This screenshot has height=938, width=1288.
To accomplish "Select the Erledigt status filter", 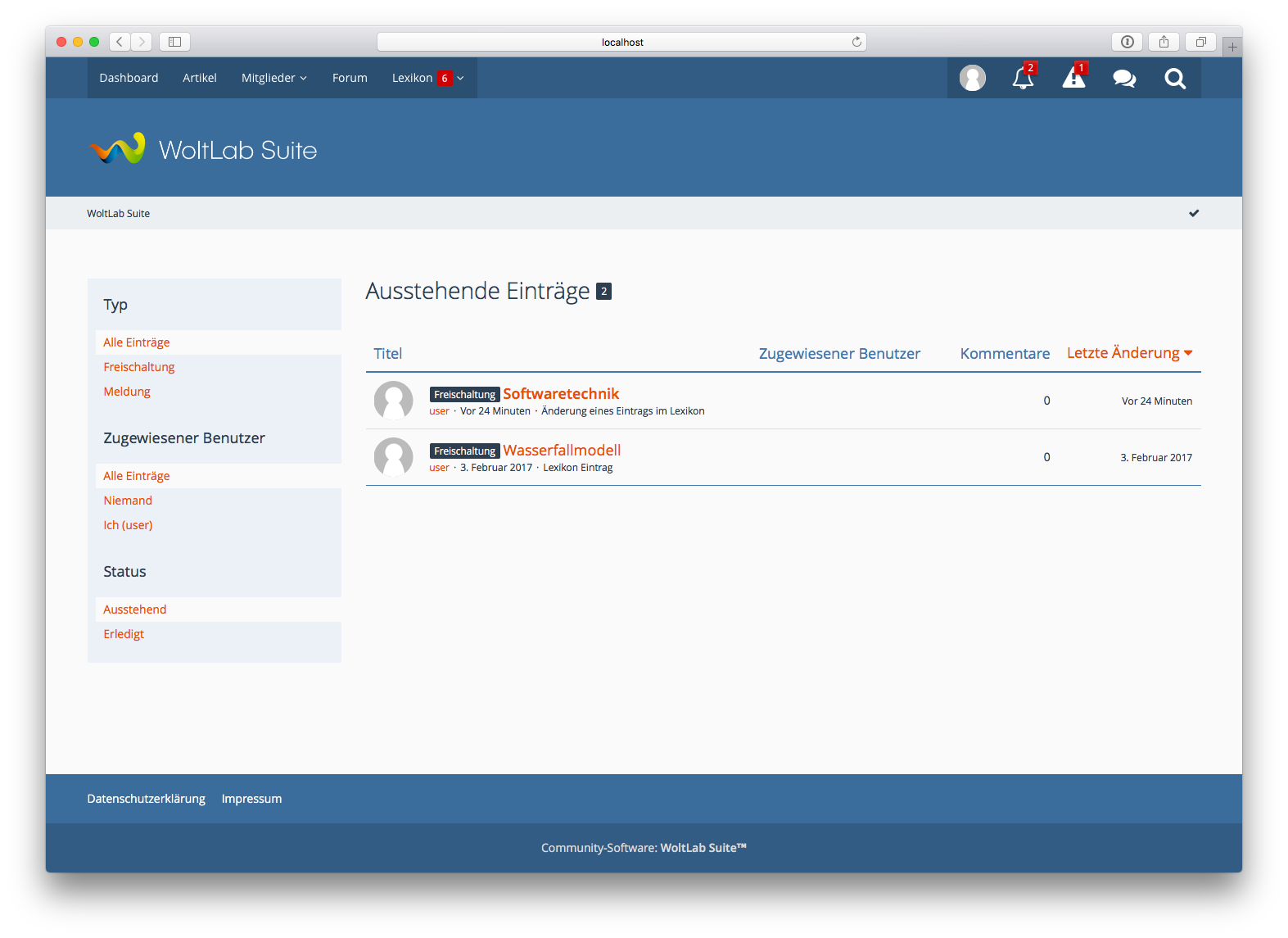I will (x=124, y=634).
